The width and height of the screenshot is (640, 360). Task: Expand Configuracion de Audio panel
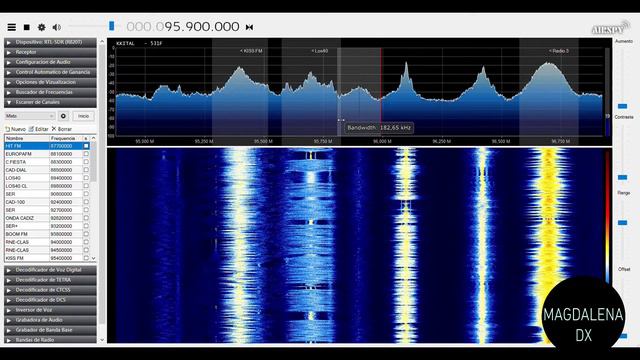click(50, 62)
